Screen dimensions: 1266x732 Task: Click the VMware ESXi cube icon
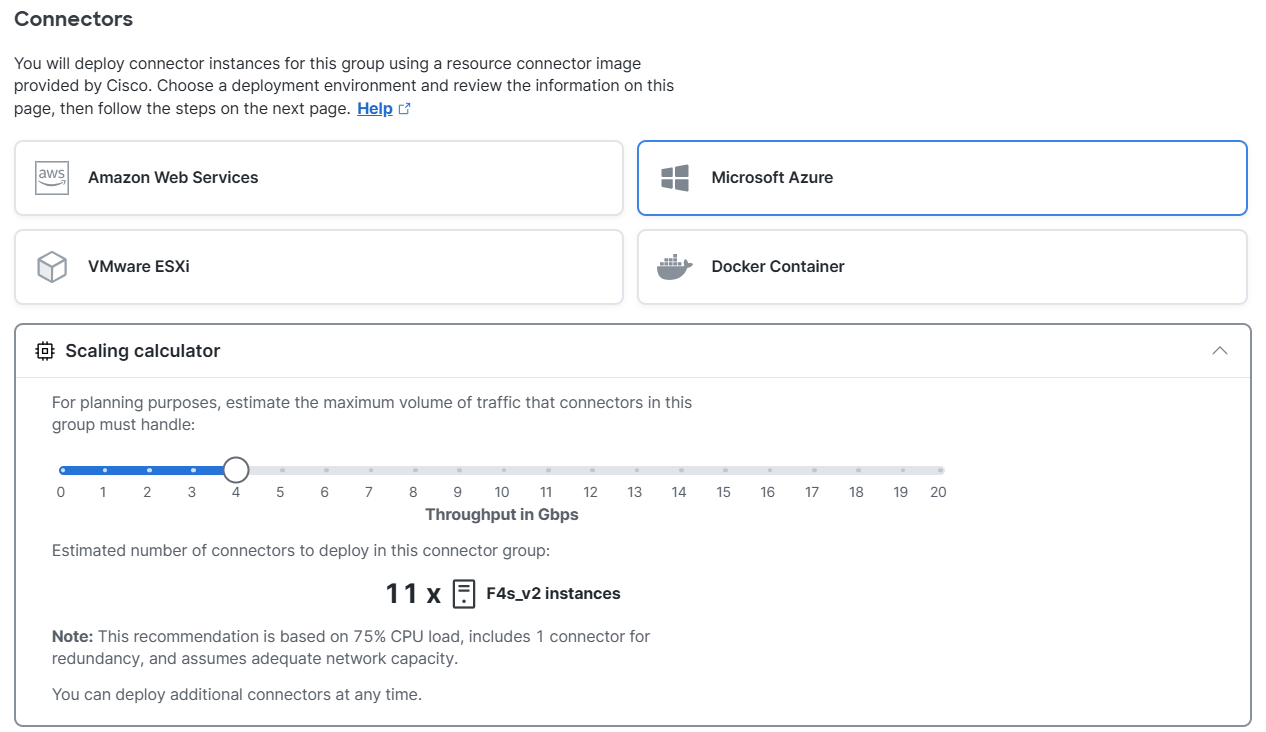point(52,267)
